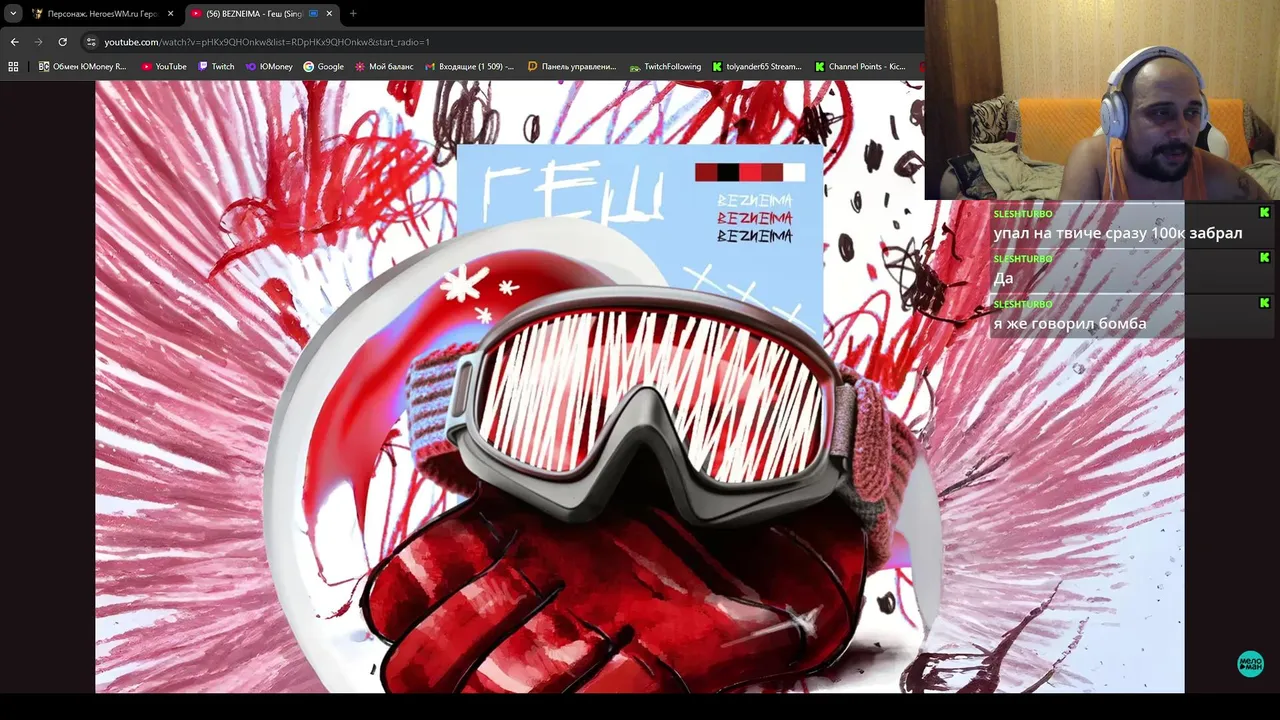Open the Мой баланс bookmark
Viewport: 1280px width, 720px height.
384,67
